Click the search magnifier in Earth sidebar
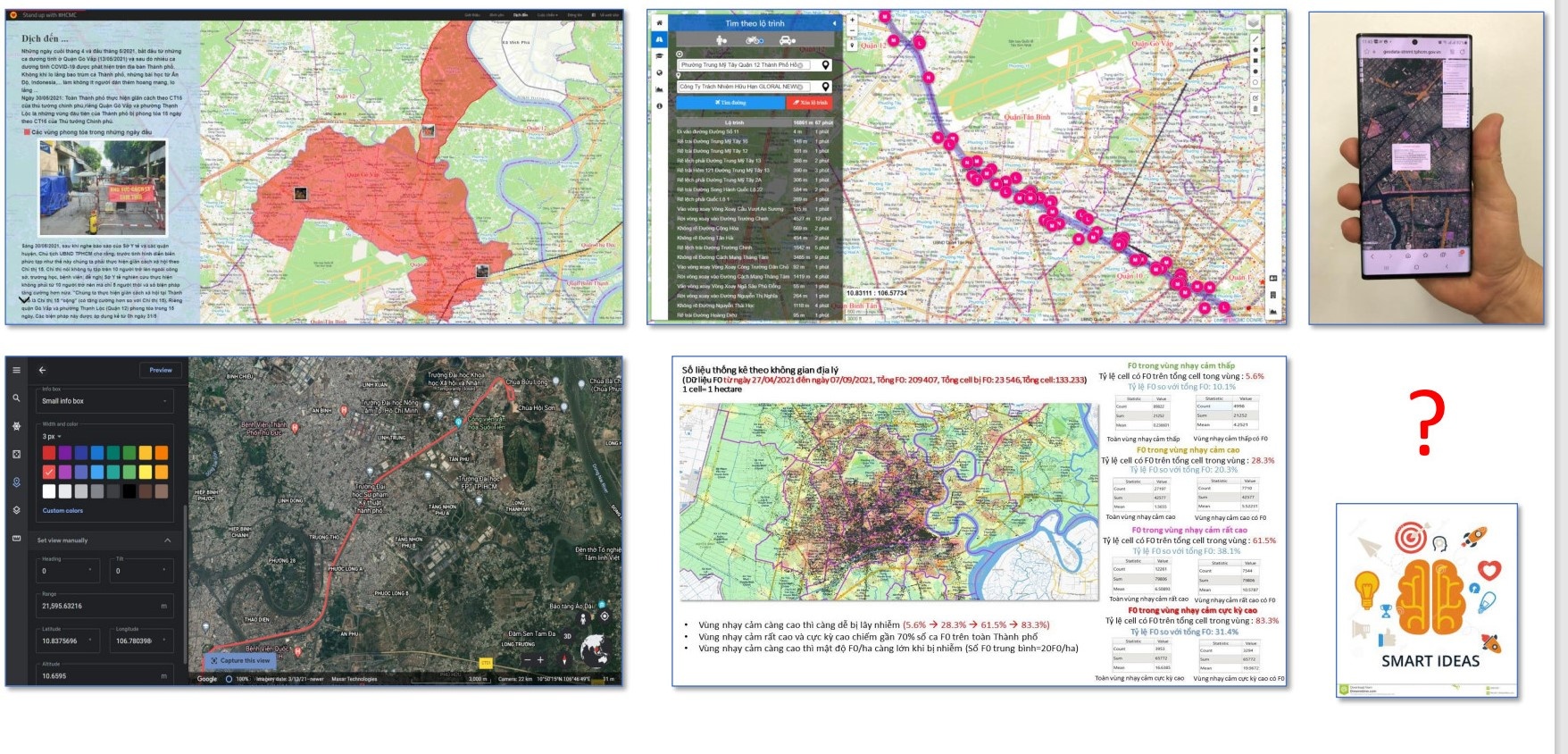Image resolution: width=1568 pixels, height=754 pixels. [16, 398]
